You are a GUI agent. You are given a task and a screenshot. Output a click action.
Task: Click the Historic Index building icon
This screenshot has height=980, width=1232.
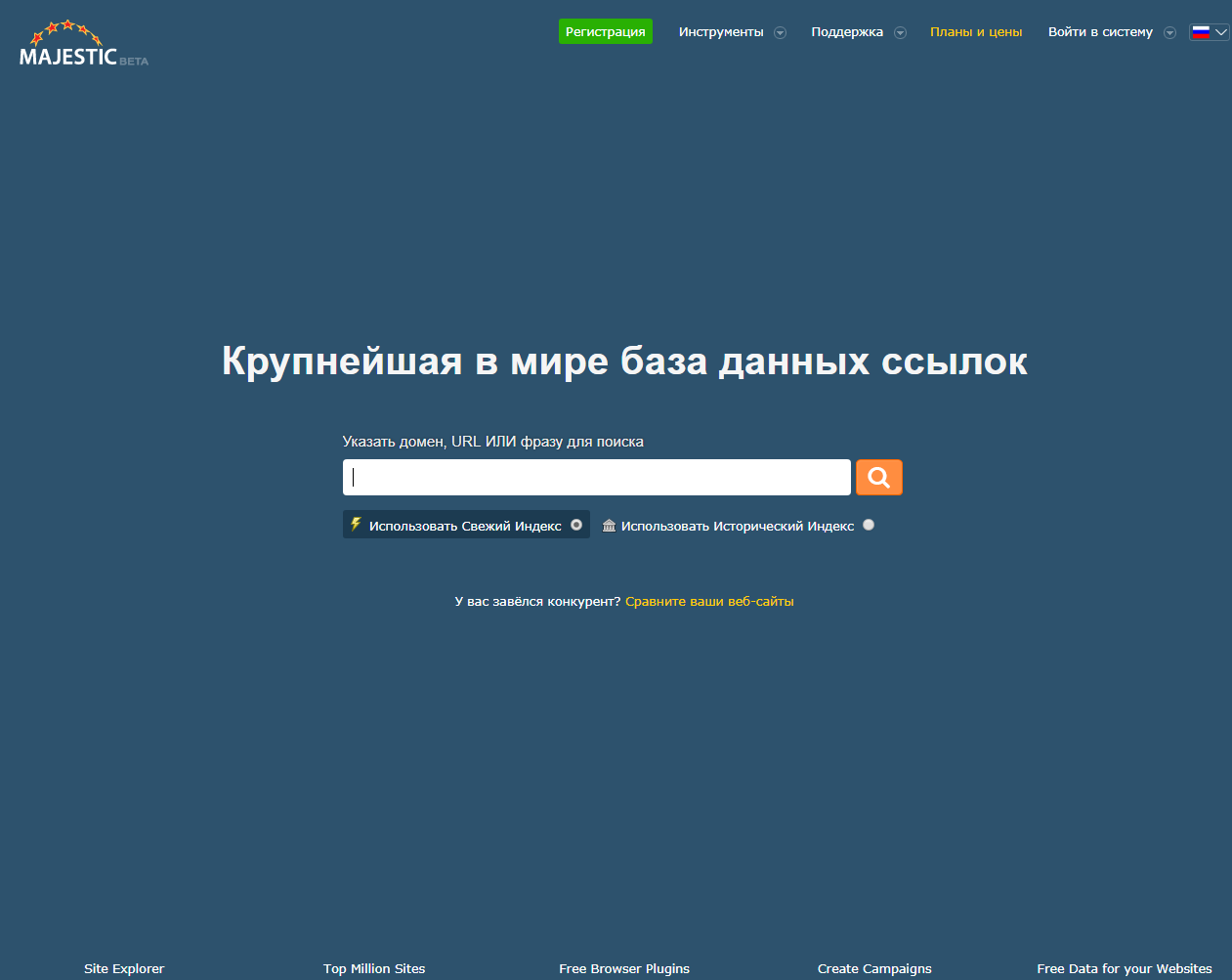point(610,526)
